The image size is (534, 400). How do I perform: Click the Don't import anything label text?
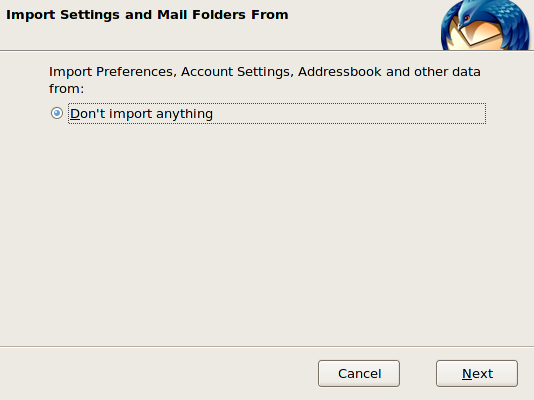point(141,114)
